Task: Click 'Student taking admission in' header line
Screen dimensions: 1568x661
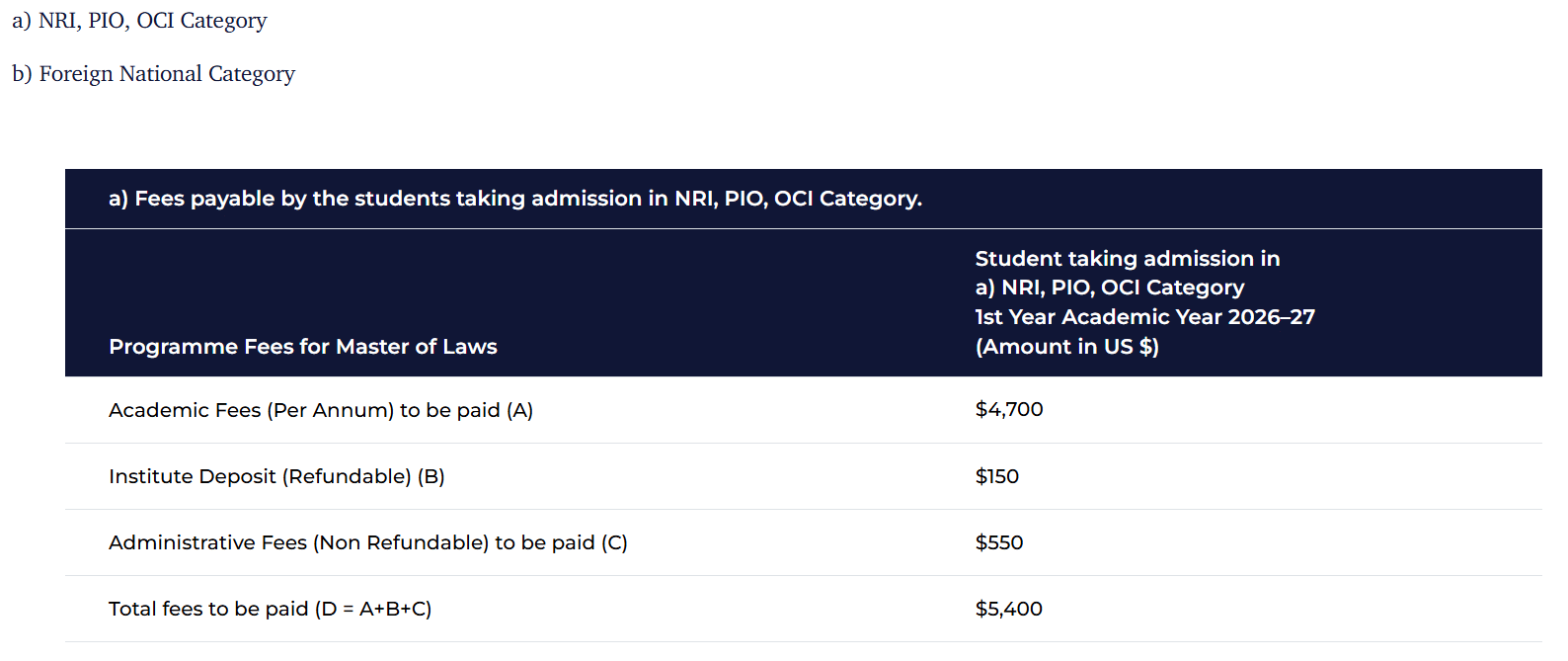Action: point(1127,259)
